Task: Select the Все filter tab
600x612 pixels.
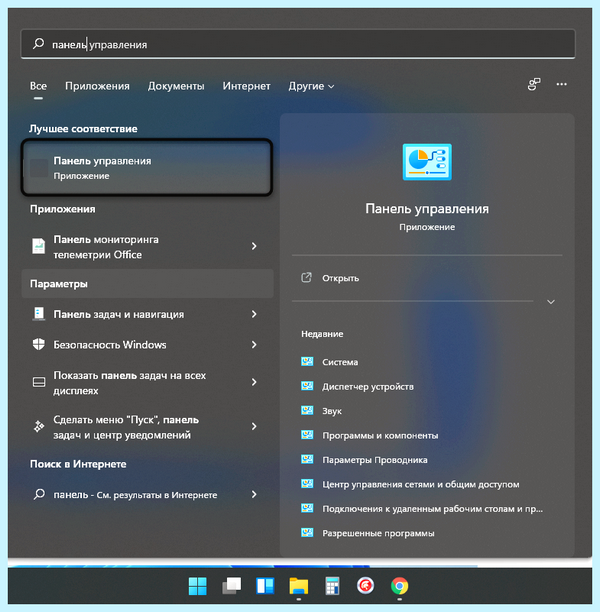Action: tap(38, 86)
